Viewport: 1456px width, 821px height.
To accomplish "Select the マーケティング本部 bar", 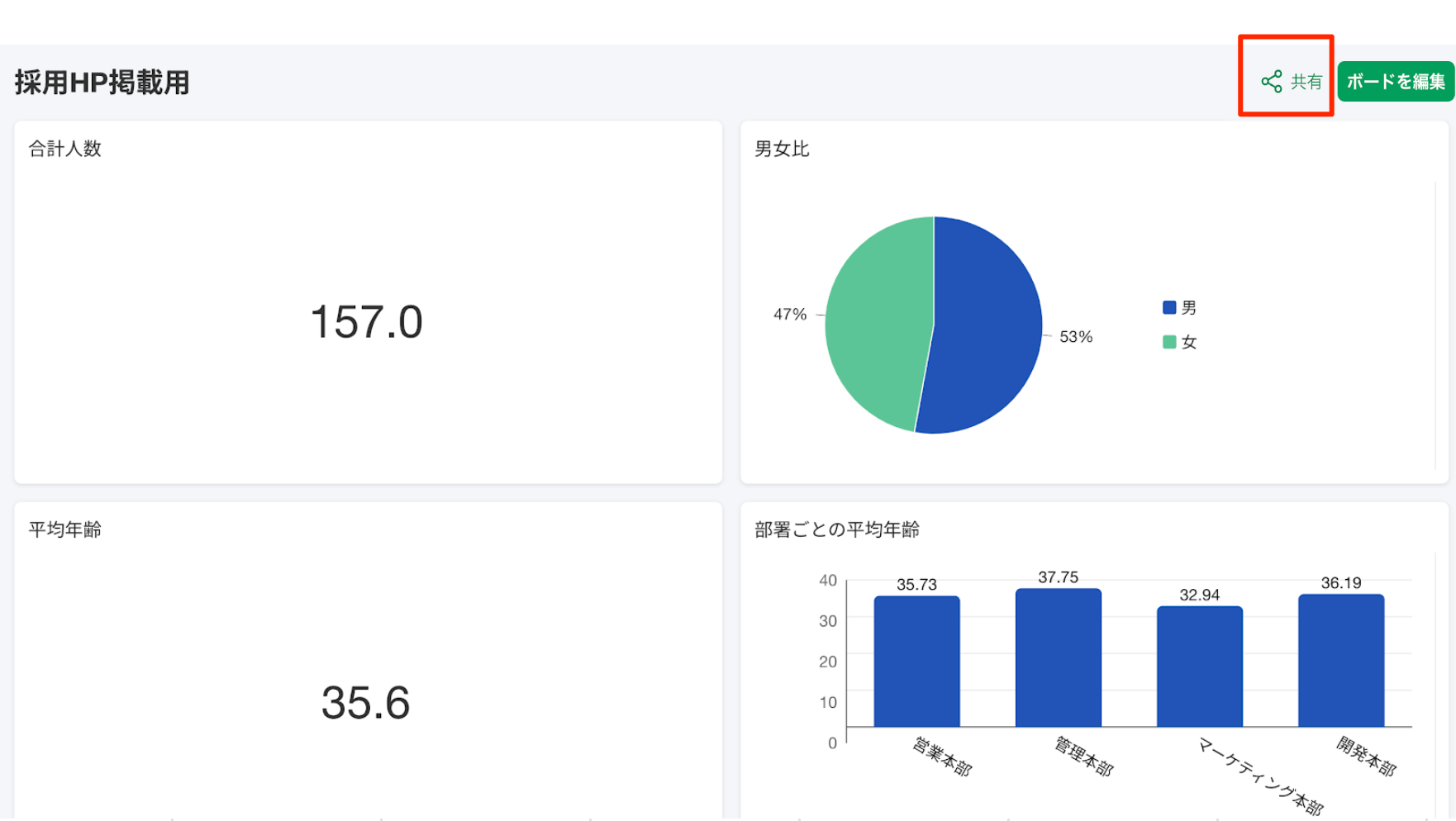I will pyautogui.click(x=1199, y=667).
